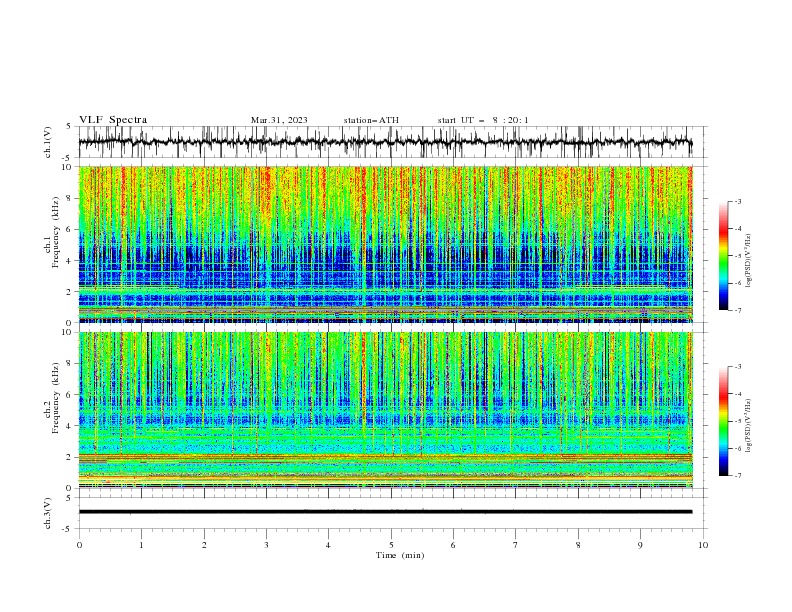
Task: Select the date 'Mar.31, 2023' in header
Action: coord(279,120)
